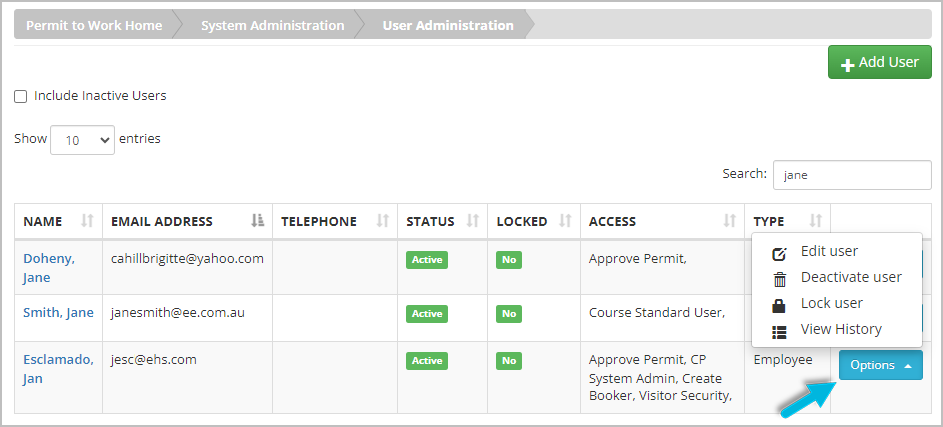Go to Permit to Work Home breadcrumb
Viewport: 943px width, 427px height.
[94, 25]
